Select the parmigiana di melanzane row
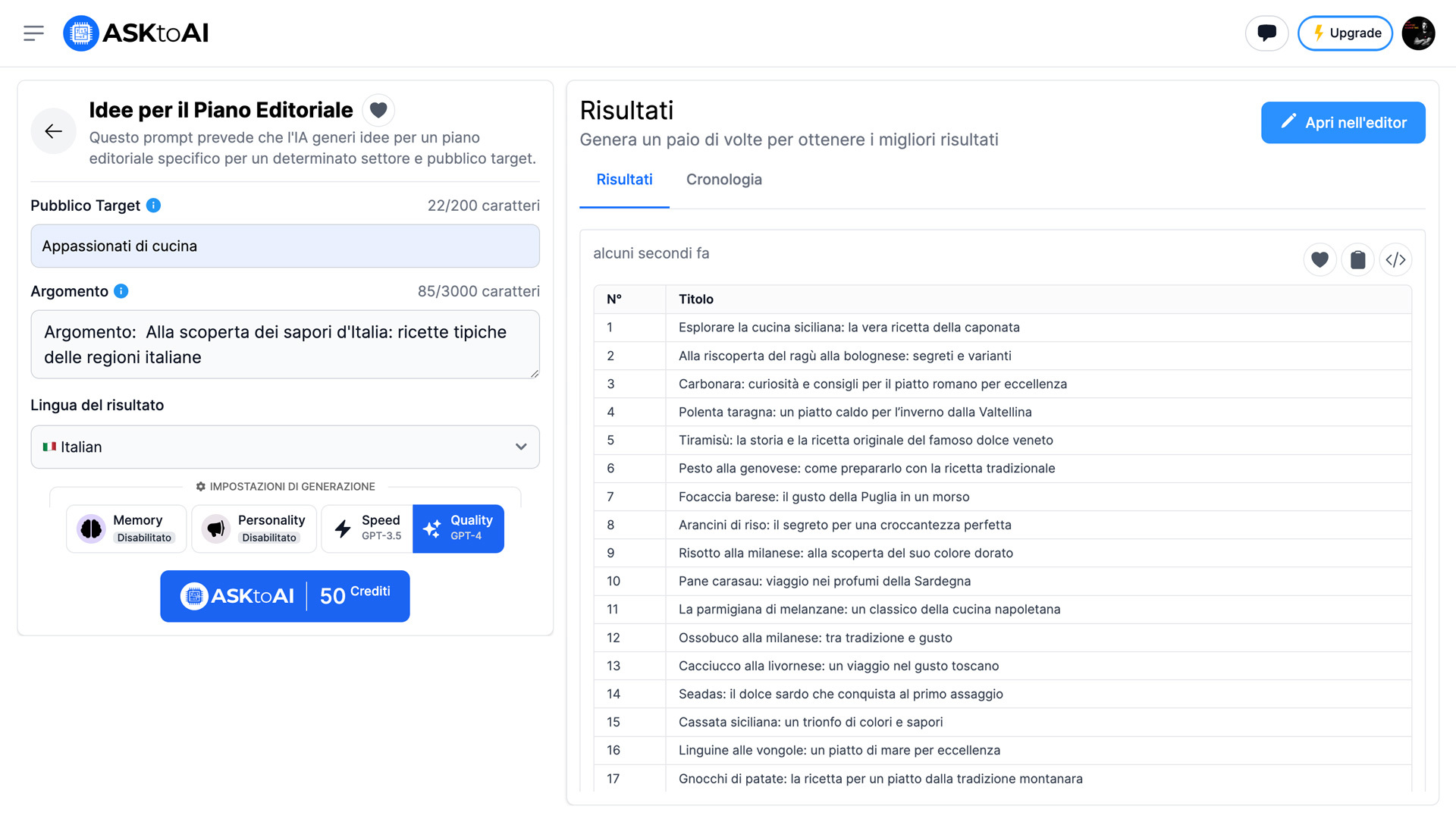Viewport: 1456px width, 822px height. [x=1003, y=610]
